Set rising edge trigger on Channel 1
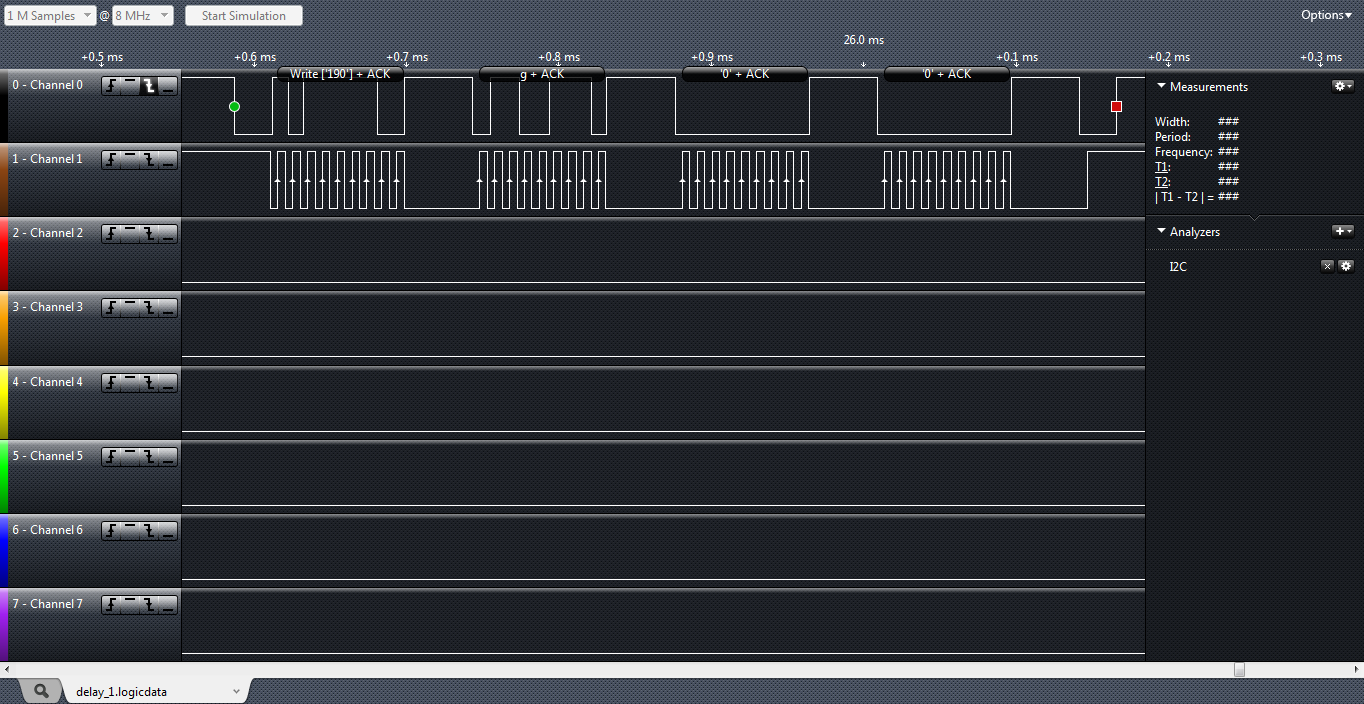Image resolution: width=1364 pixels, height=704 pixels. click(x=111, y=160)
